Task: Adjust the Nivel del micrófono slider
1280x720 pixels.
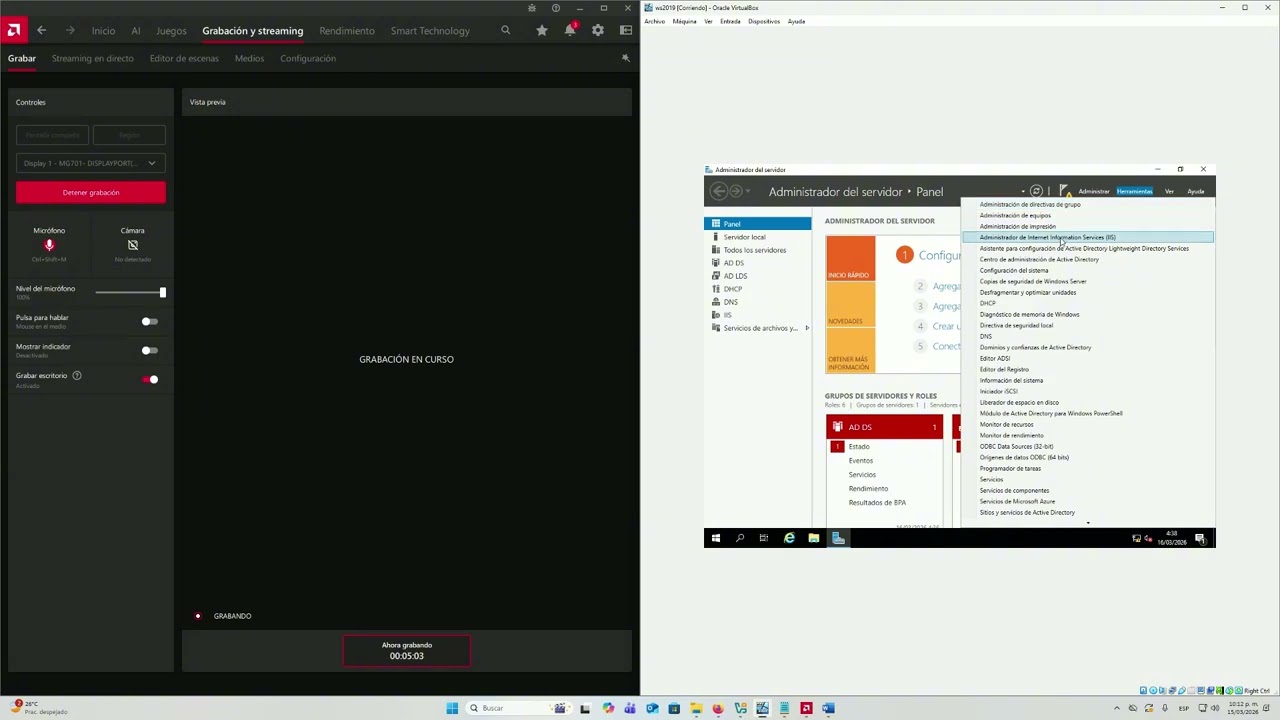Action: (x=130, y=292)
